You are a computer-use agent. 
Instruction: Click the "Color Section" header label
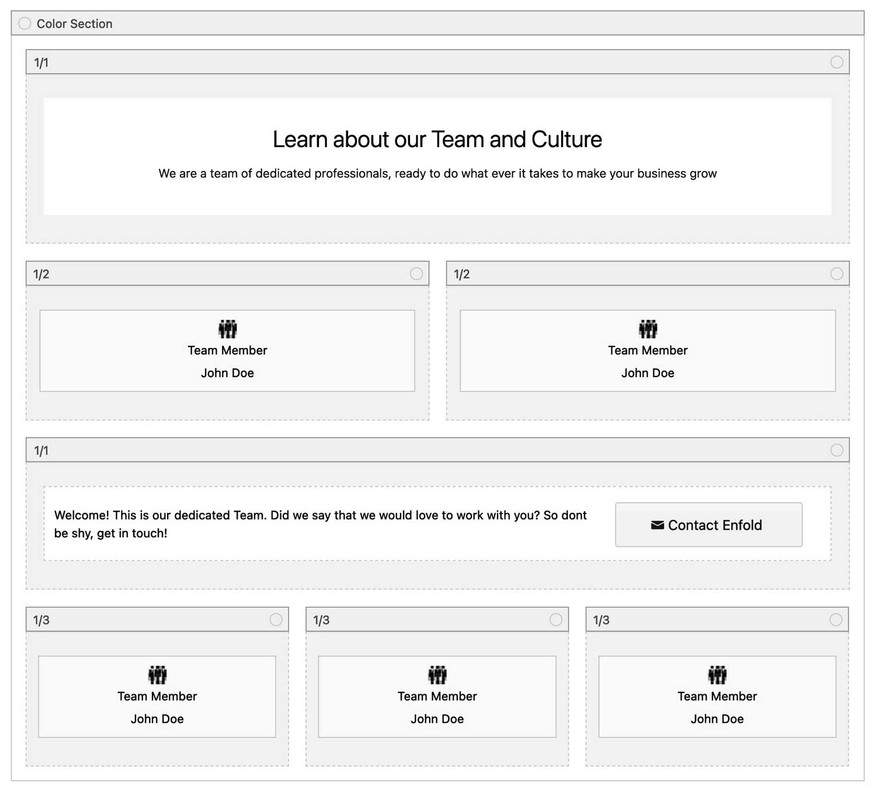click(74, 24)
